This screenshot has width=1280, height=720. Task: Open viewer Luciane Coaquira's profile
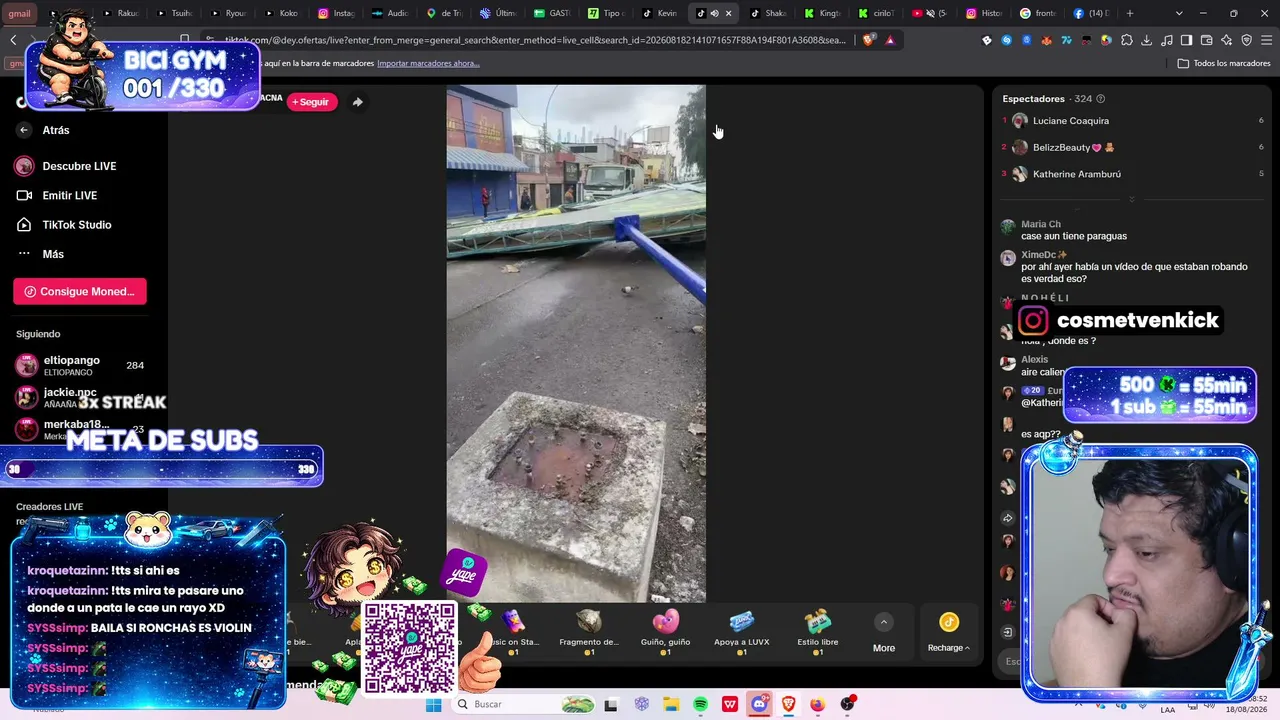coord(1070,121)
